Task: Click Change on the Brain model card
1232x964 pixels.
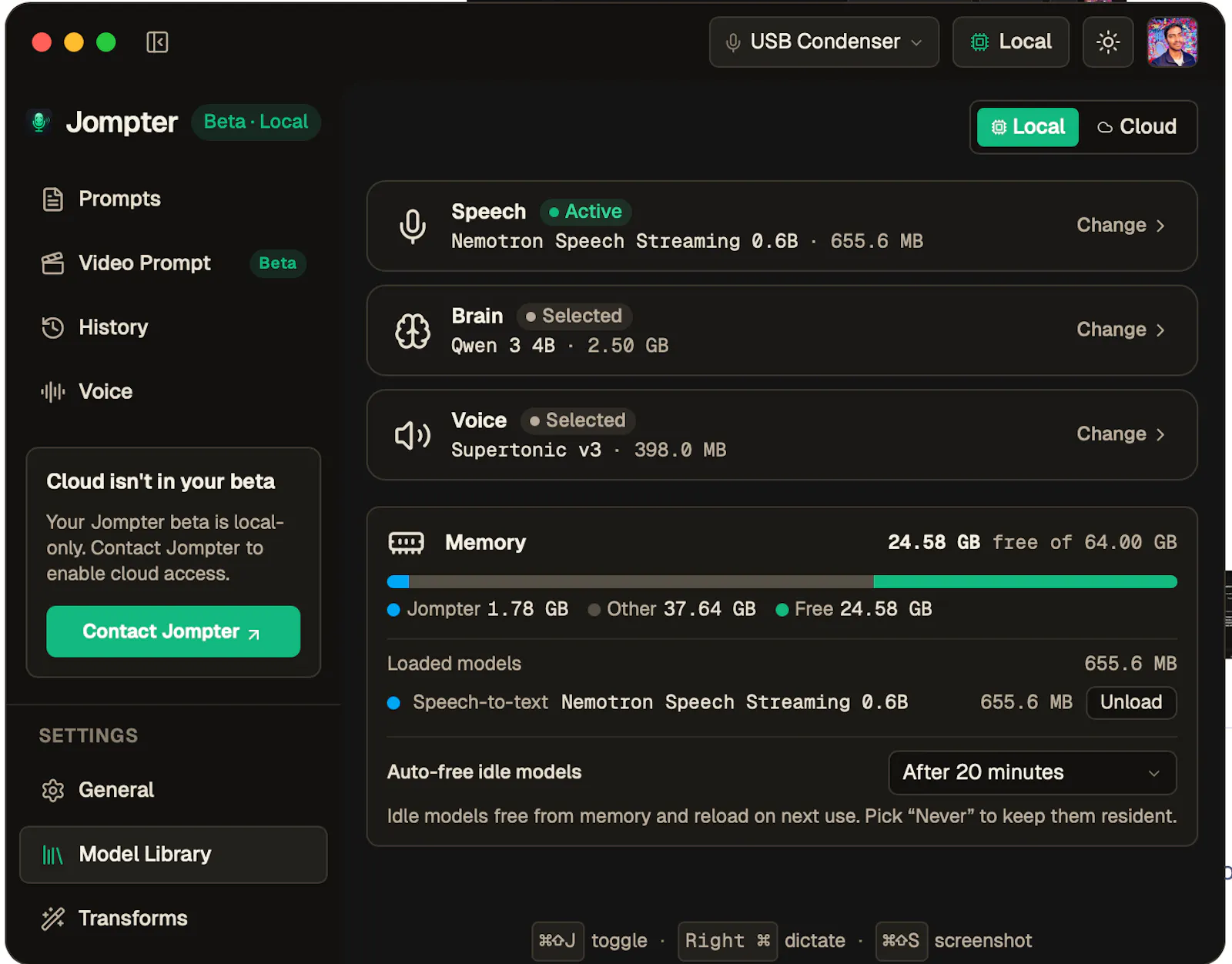Action: (x=1120, y=330)
